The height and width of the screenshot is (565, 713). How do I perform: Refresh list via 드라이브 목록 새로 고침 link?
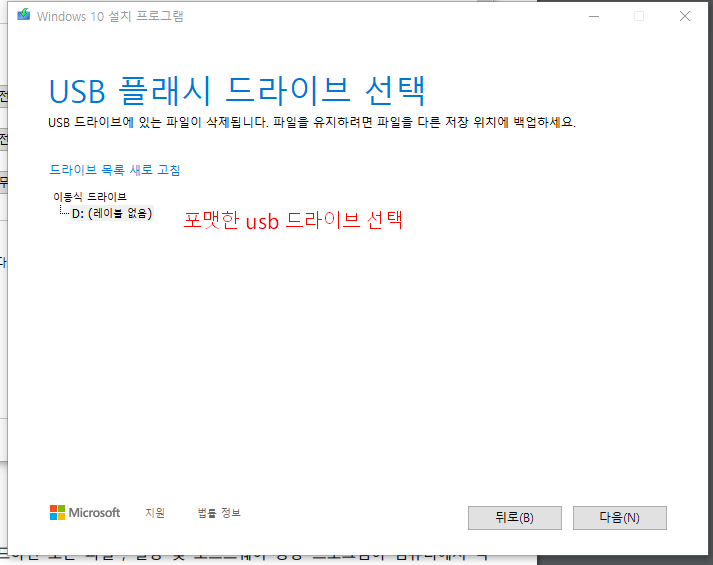115,170
